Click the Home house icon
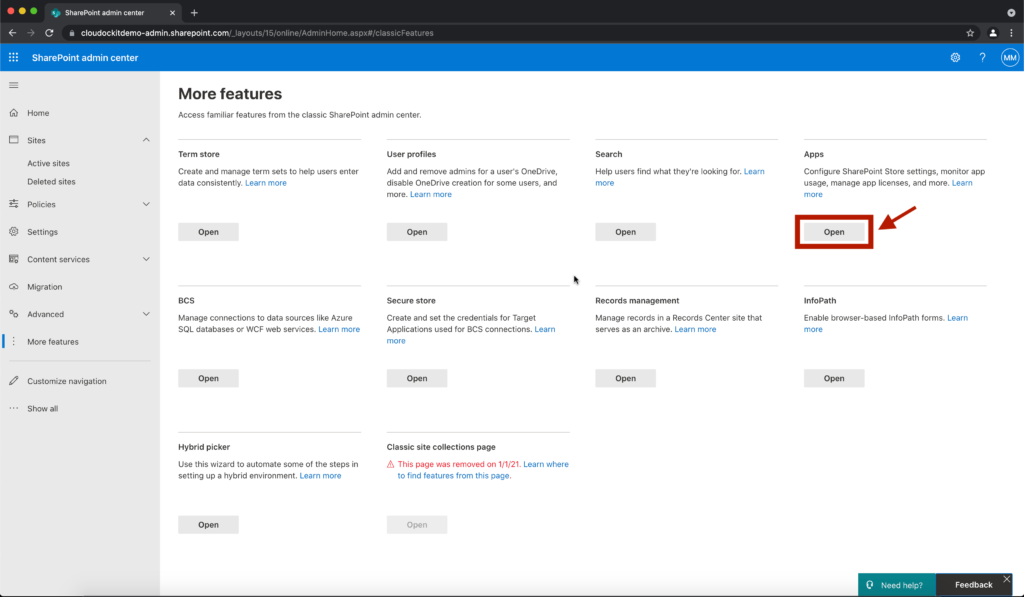This screenshot has width=1024, height=597. pos(14,113)
